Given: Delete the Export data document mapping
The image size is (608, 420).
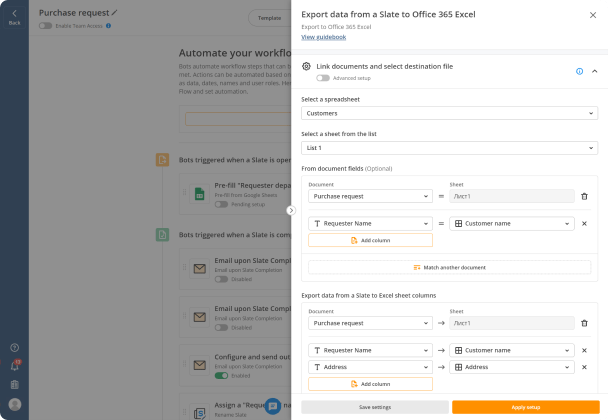Looking at the screenshot, I should coord(584,323).
